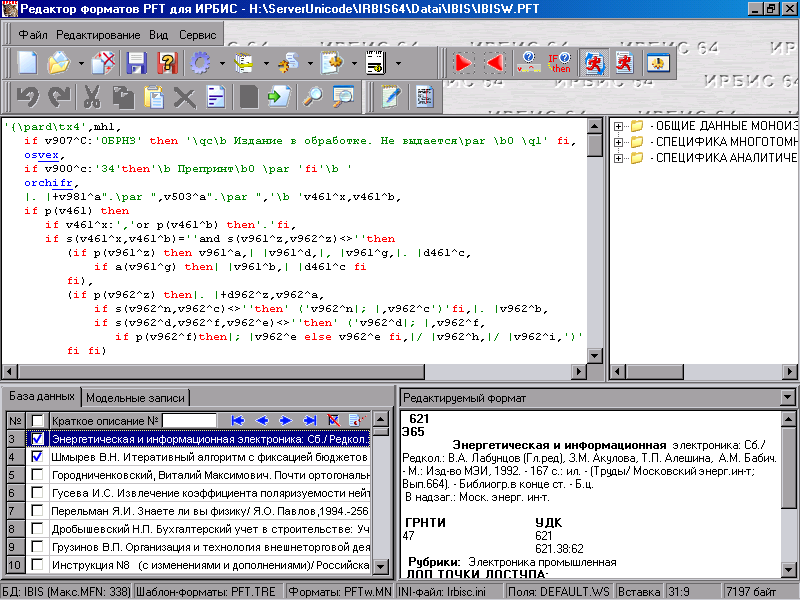800x600 pixels.
Task: Click the Paste clipboard icon
Action: pyautogui.click(x=153, y=97)
